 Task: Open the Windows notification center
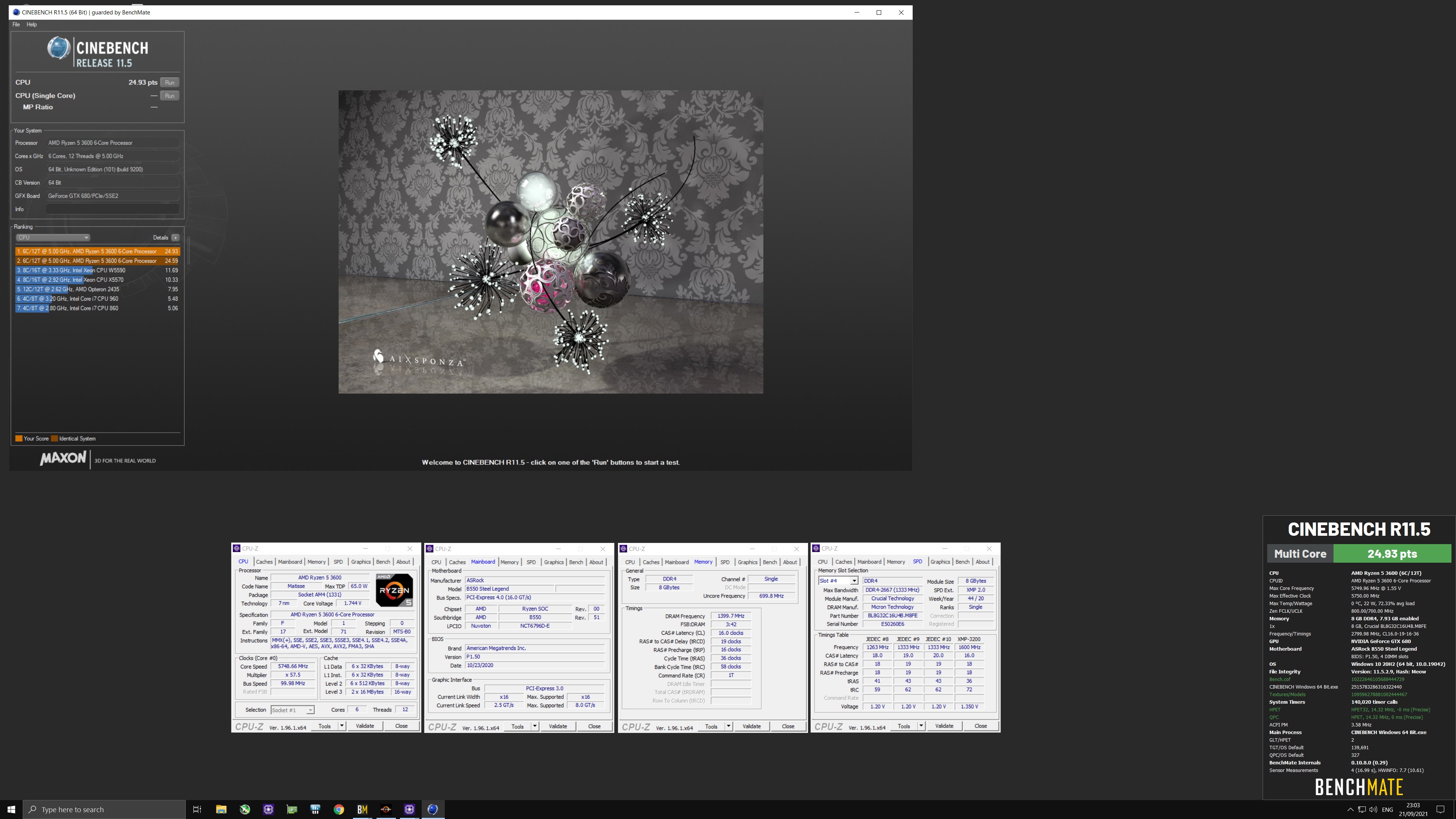[x=1440, y=810]
